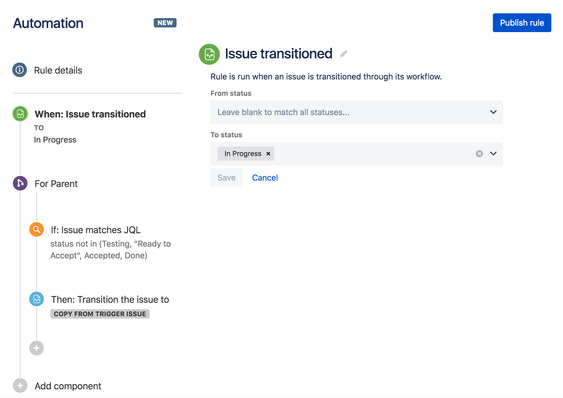Remove the In Progress status tag
This screenshot has width=563, height=398.
tap(268, 154)
